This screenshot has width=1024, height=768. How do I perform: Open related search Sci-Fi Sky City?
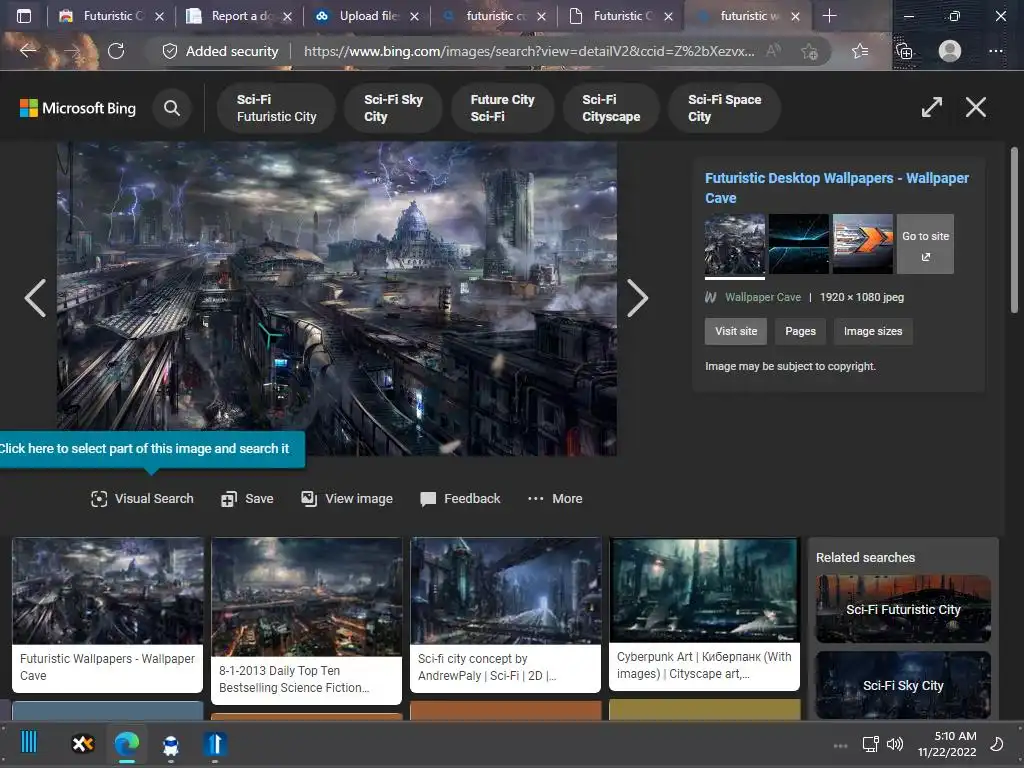(903, 685)
